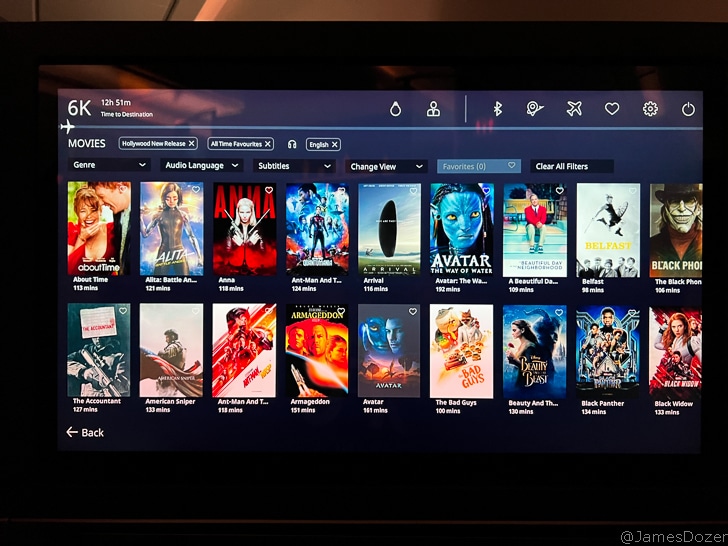Select Alita: Battle Angel poster
This screenshot has height=546, width=728.
click(171, 228)
